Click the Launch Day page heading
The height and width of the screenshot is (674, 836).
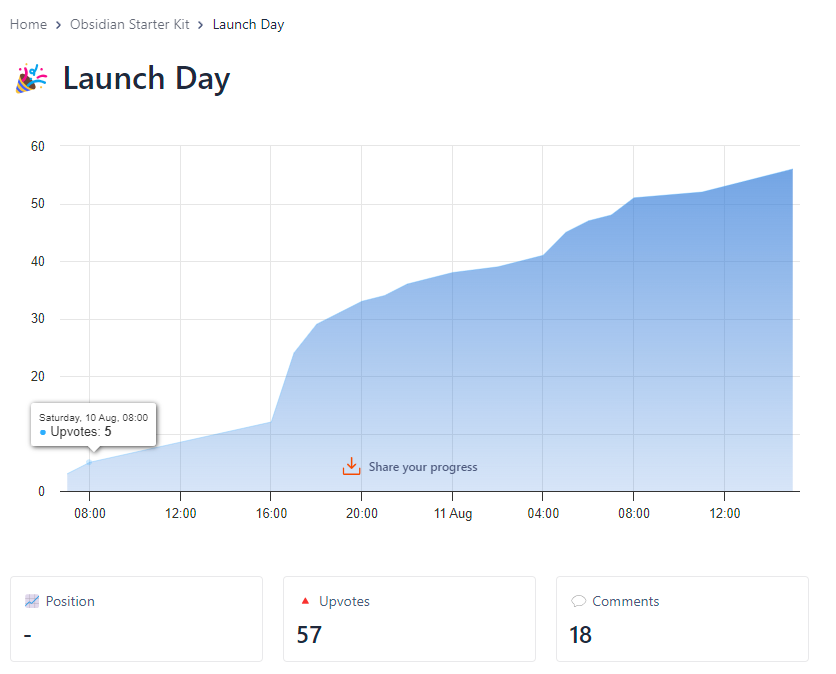[146, 78]
